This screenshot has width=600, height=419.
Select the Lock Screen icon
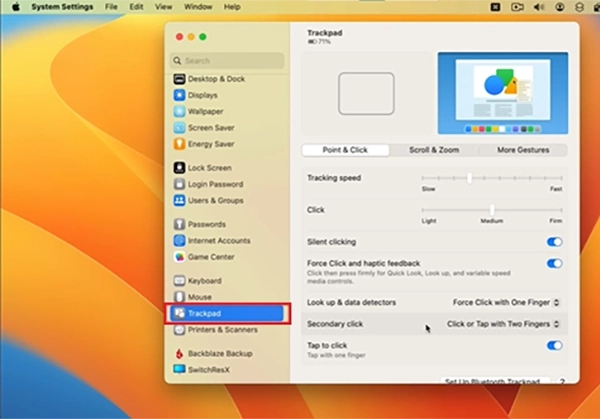coord(179,168)
